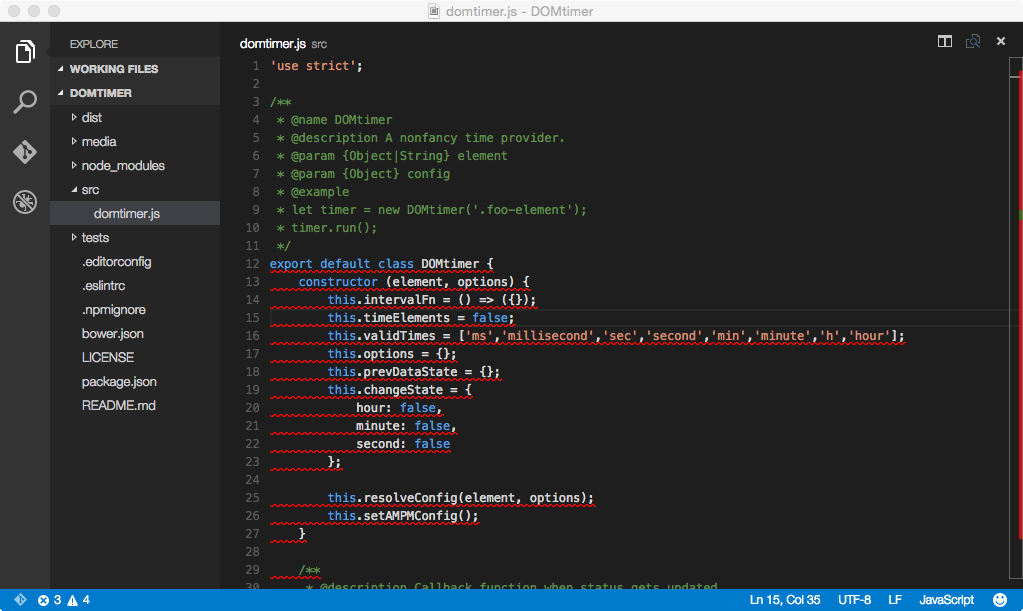The image size is (1023, 611).
Task: Open the LICENSE file
Action: (x=134, y=357)
